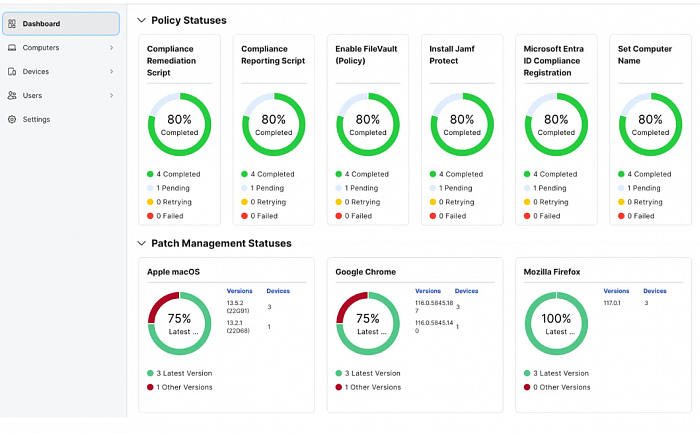Viewport: 700px width, 434px height.
Task: Click the Settings gear icon
Action: click(x=12, y=119)
